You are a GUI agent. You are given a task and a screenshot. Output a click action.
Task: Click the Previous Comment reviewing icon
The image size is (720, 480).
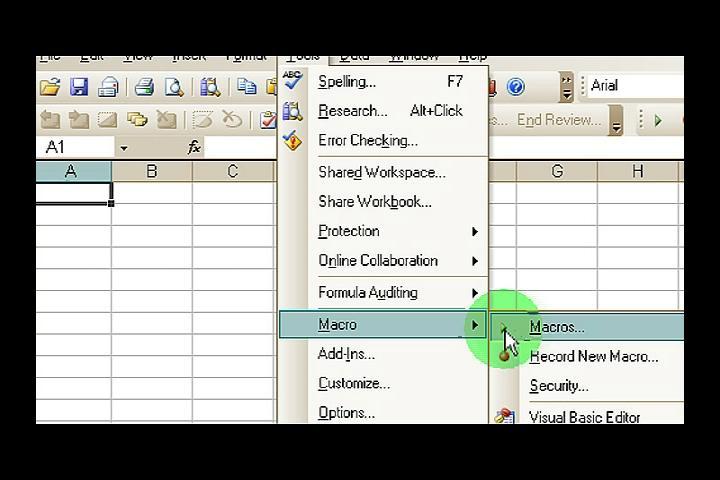(x=51, y=120)
